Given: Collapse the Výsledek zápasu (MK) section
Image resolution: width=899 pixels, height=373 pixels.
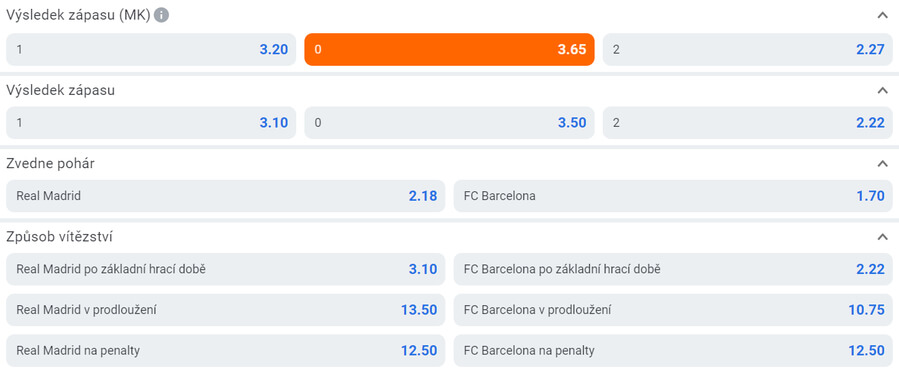Looking at the screenshot, I should [882, 15].
